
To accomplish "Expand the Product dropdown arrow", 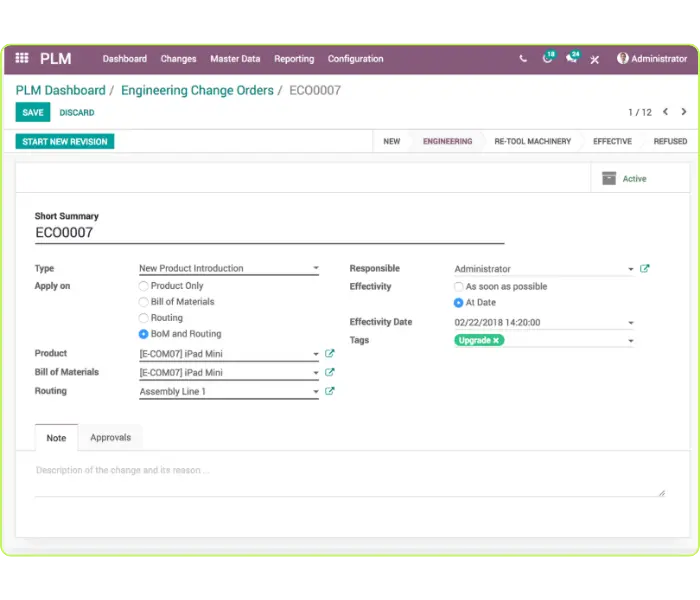I will point(316,354).
